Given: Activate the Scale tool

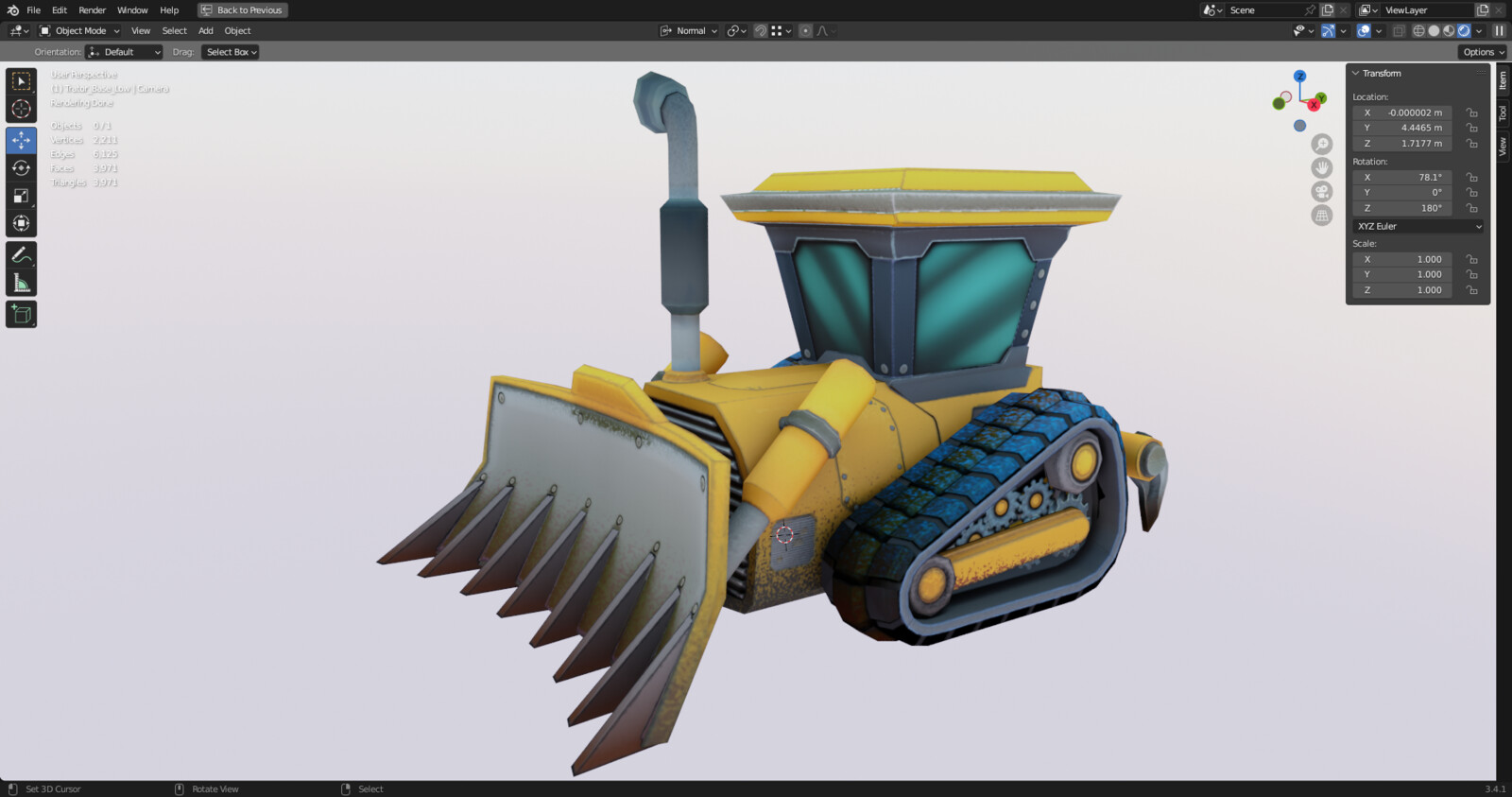Looking at the screenshot, I should (21, 196).
